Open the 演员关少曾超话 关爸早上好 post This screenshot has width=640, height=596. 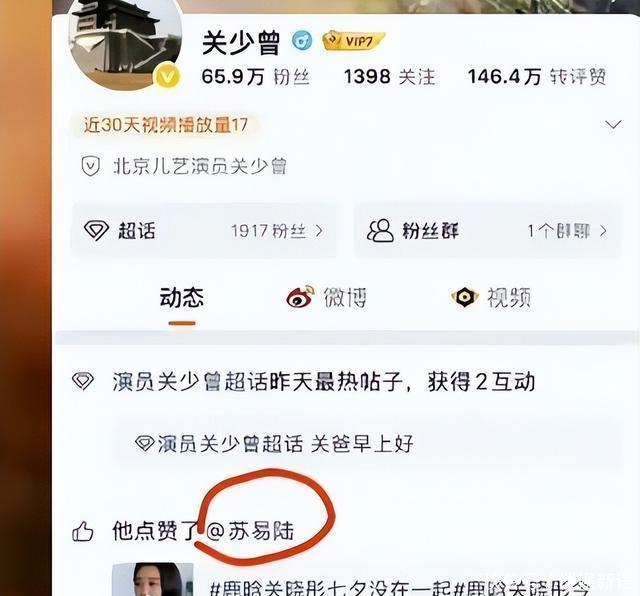(363, 444)
